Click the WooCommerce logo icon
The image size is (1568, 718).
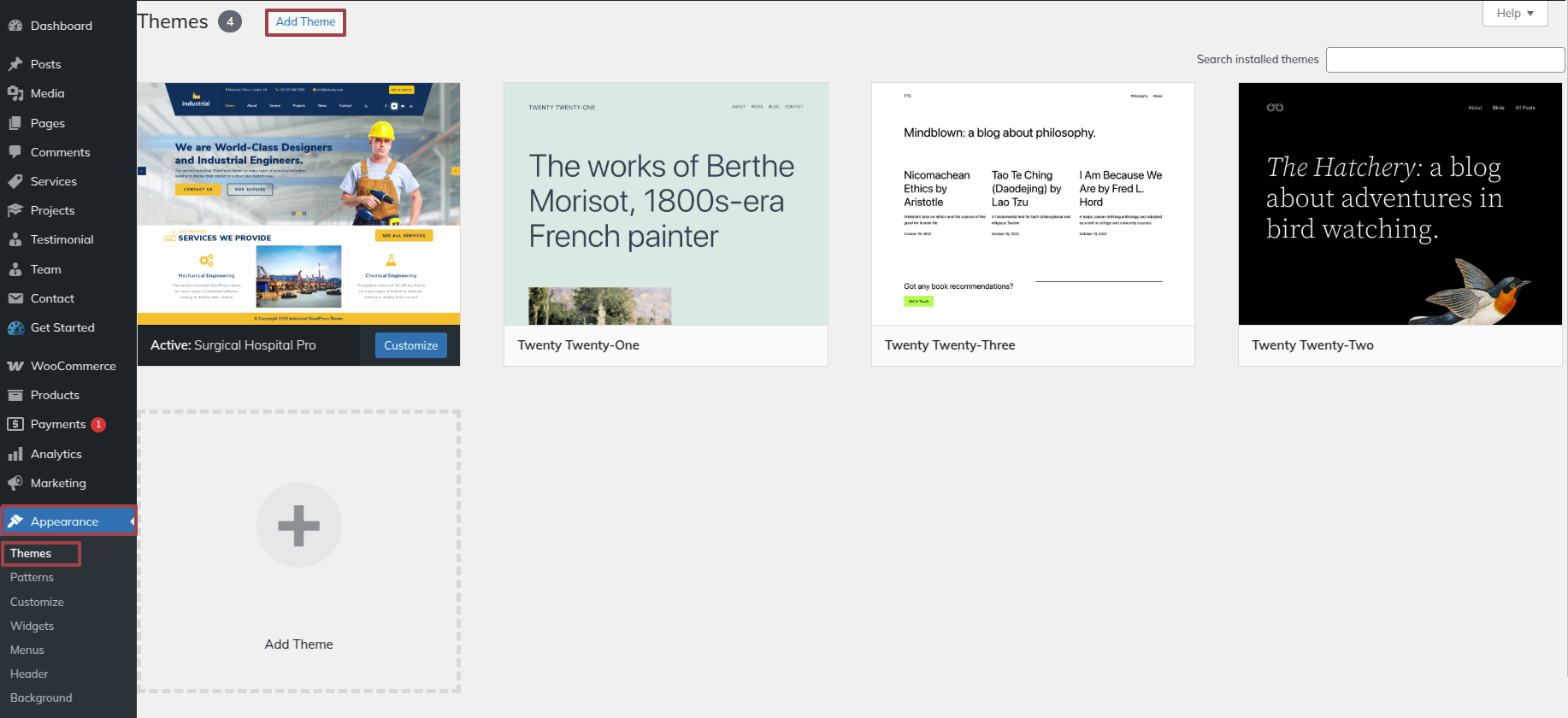coord(15,366)
